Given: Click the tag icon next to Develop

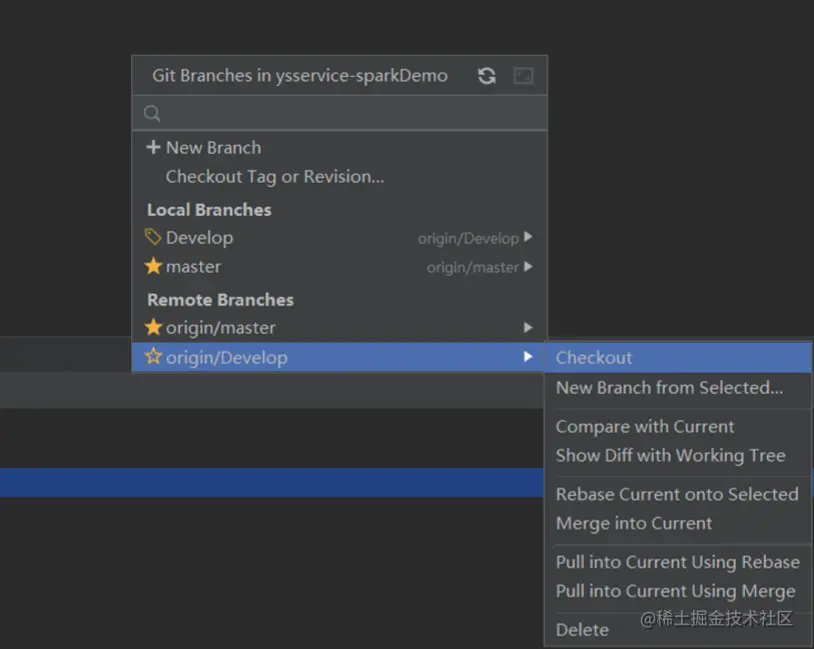Looking at the screenshot, I should [x=153, y=237].
